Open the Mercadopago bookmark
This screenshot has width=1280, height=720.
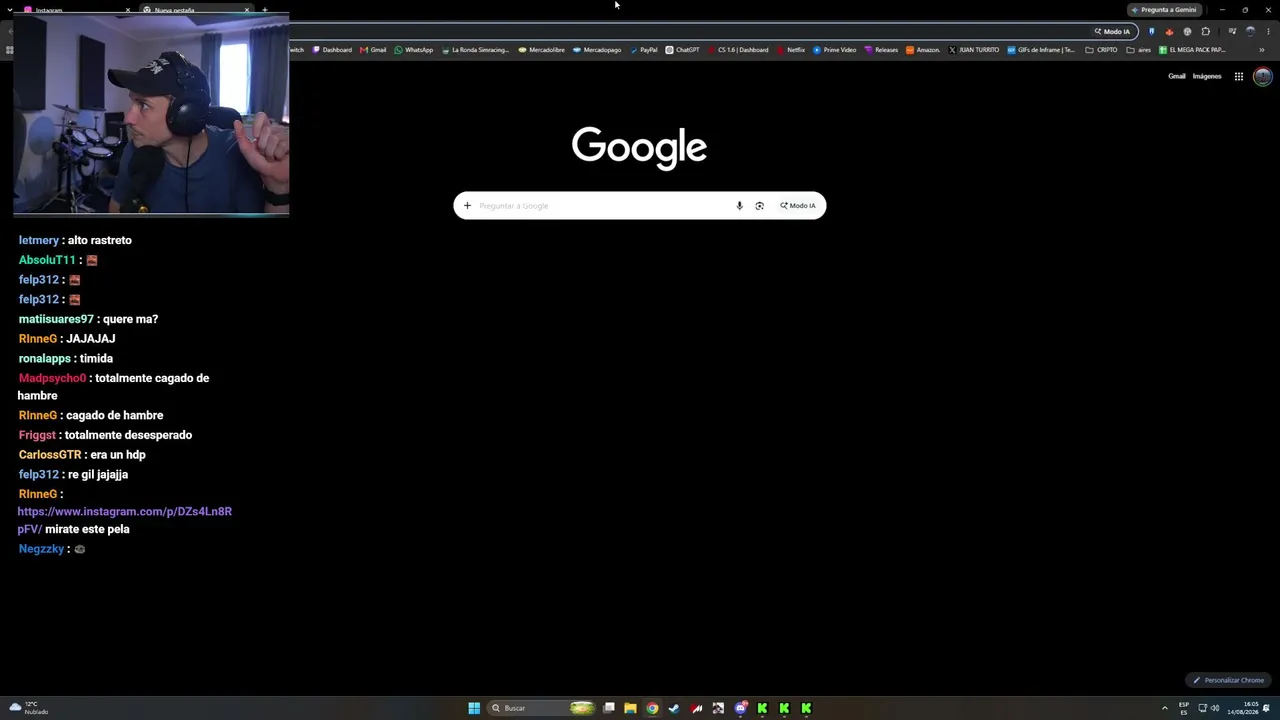point(597,50)
